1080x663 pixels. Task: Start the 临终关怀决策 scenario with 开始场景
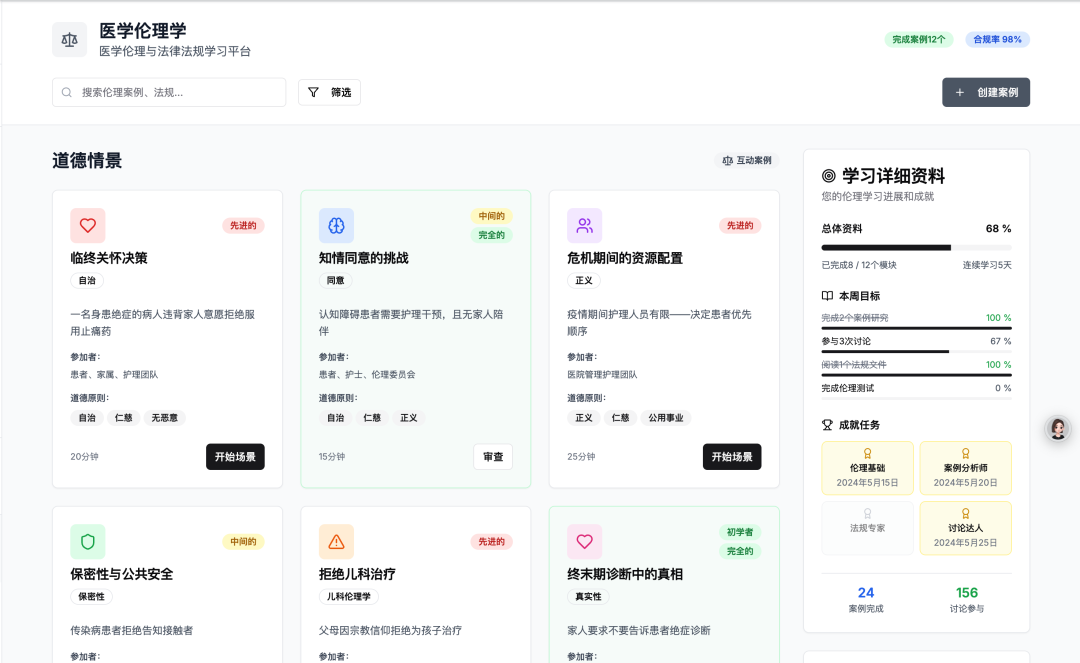(x=235, y=457)
